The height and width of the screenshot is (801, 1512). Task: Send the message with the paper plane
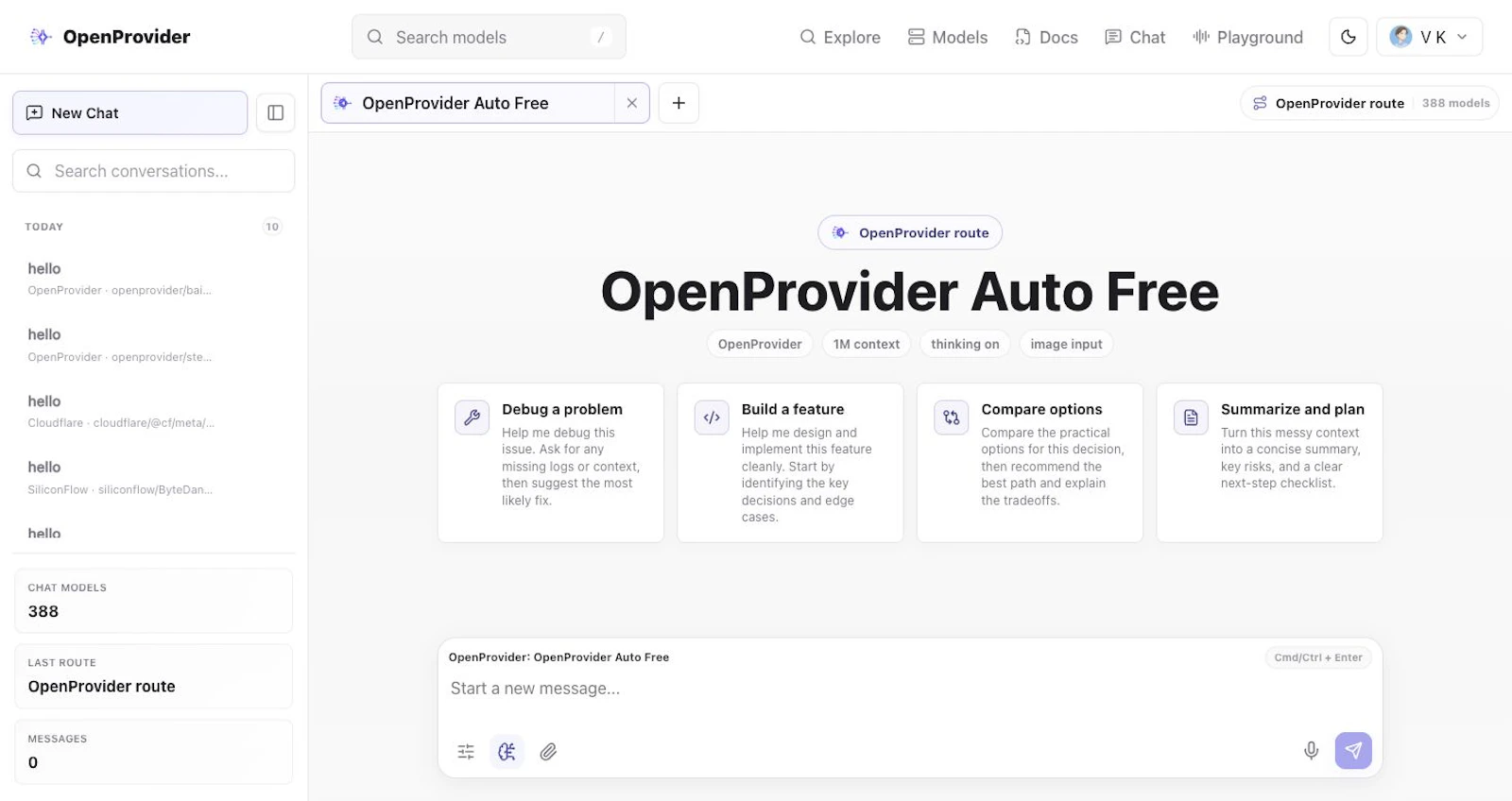pos(1353,751)
